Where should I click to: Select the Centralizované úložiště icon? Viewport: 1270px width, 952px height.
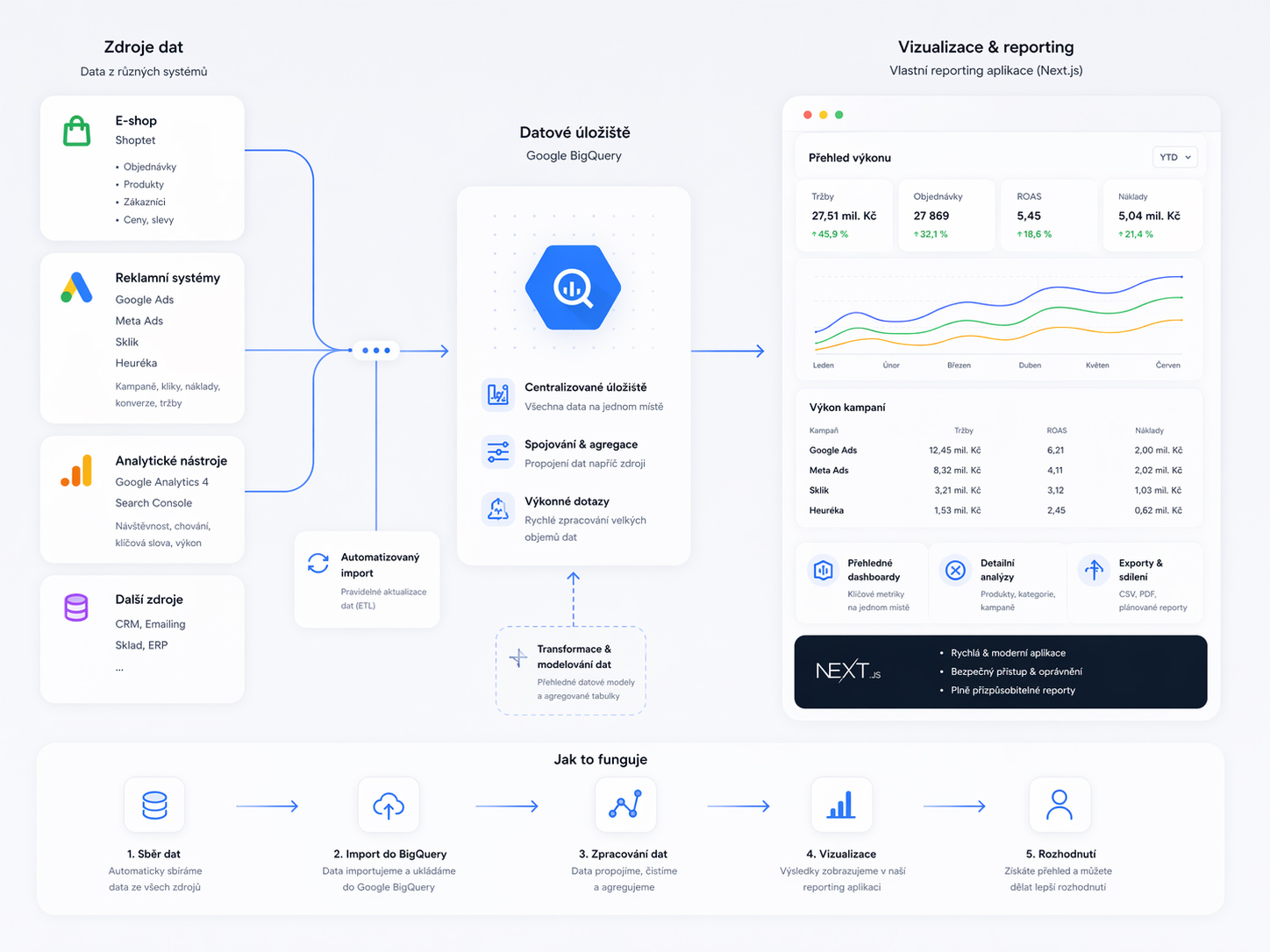(x=498, y=394)
